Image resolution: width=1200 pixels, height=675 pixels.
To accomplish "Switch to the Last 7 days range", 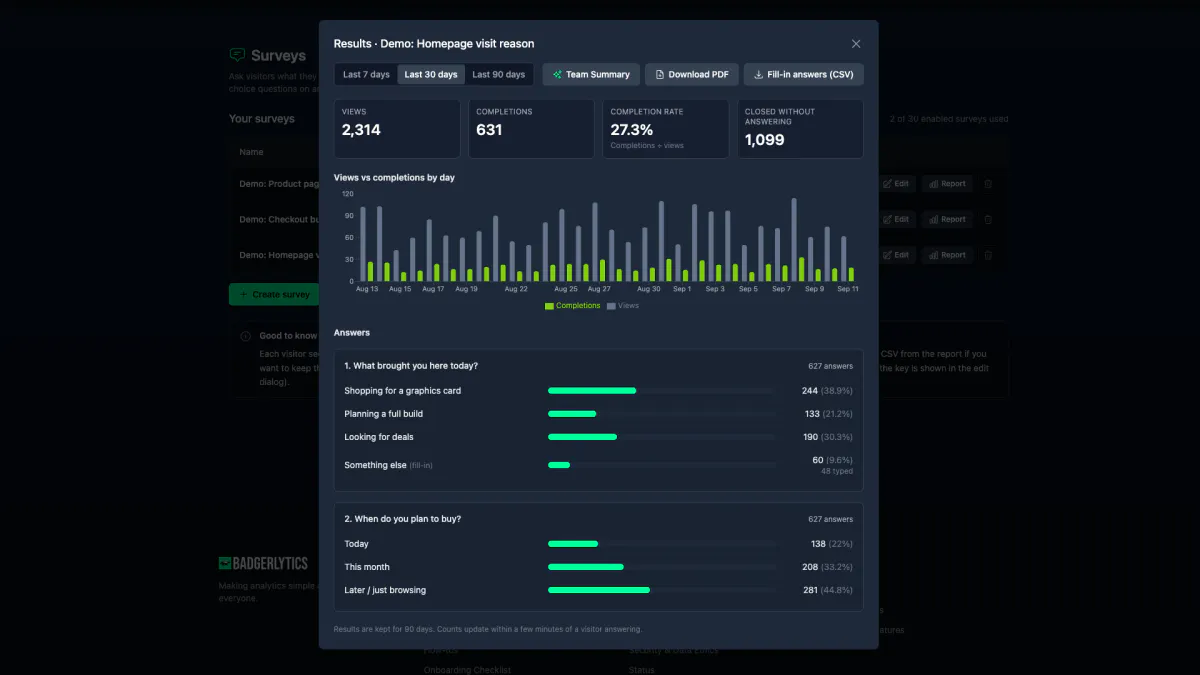I will point(366,75).
